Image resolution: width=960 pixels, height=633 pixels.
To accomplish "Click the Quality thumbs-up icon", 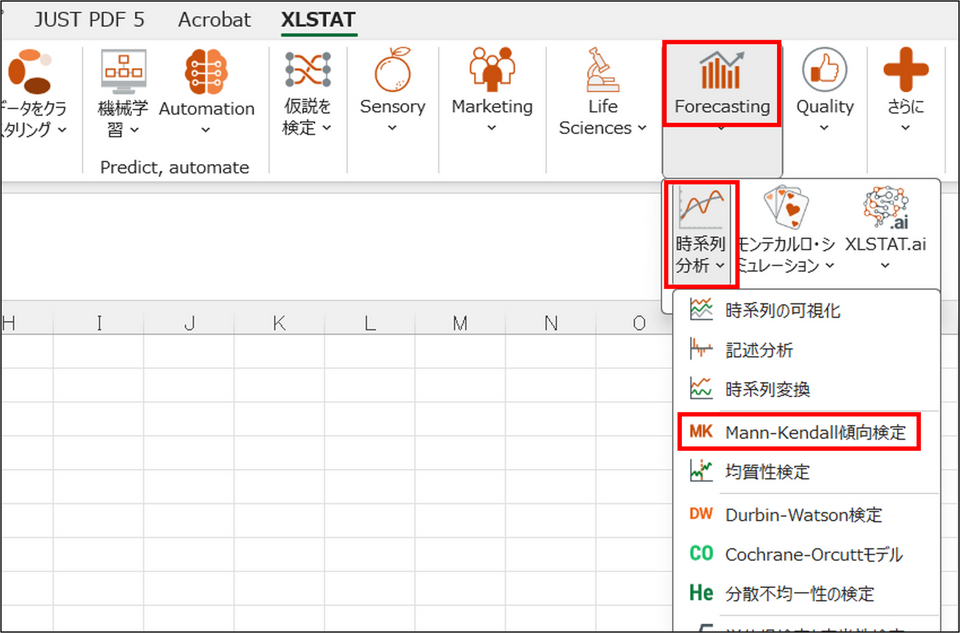I will pos(824,71).
